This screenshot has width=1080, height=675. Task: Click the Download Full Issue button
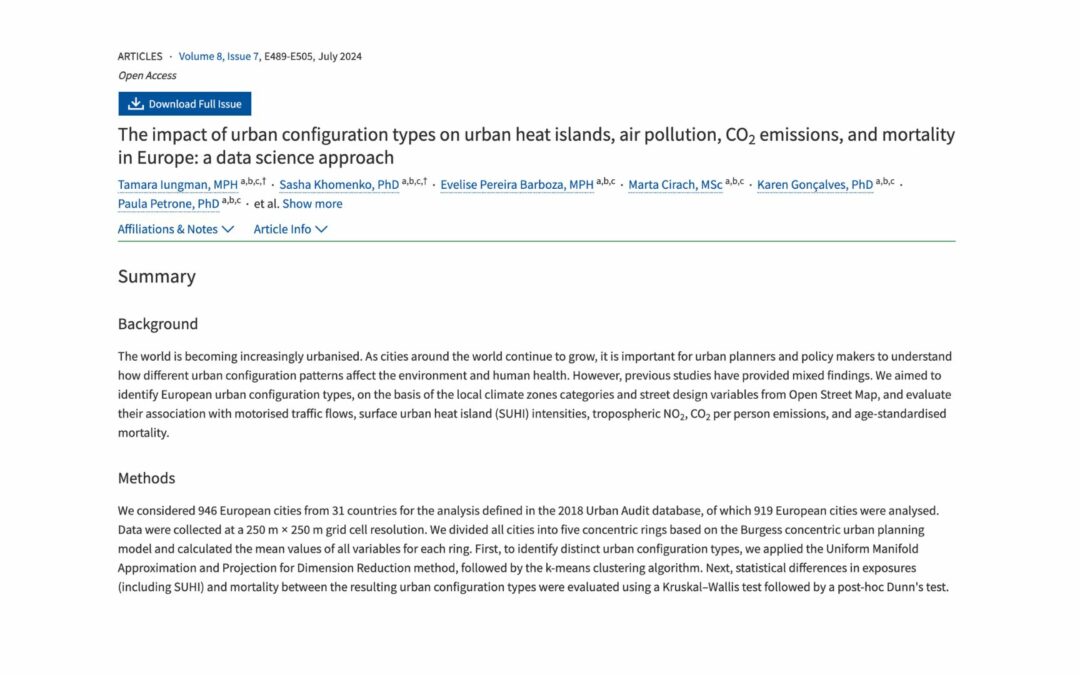pyautogui.click(x=185, y=104)
